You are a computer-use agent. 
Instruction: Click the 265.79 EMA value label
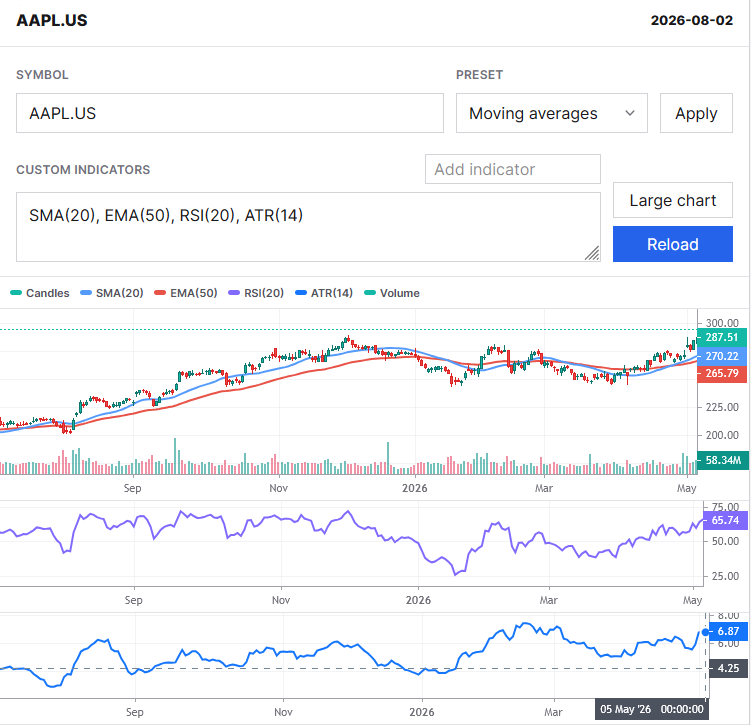tap(721, 373)
